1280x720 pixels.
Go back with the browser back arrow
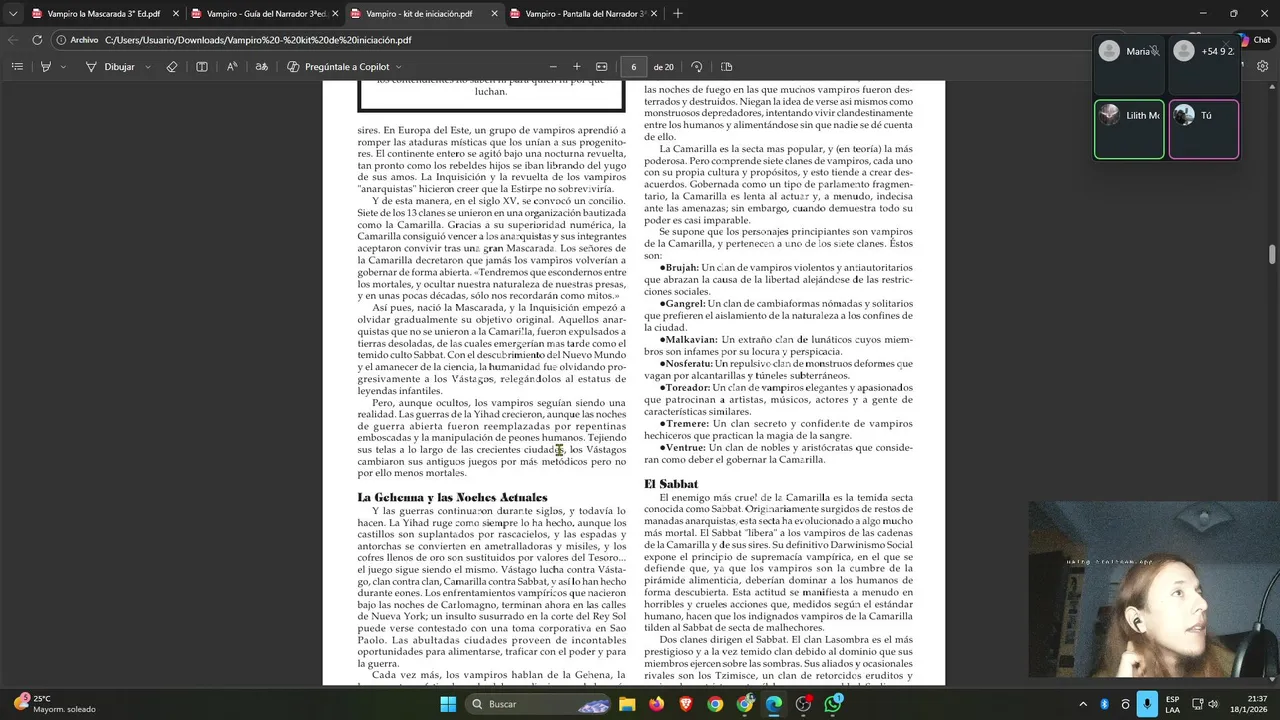13,40
